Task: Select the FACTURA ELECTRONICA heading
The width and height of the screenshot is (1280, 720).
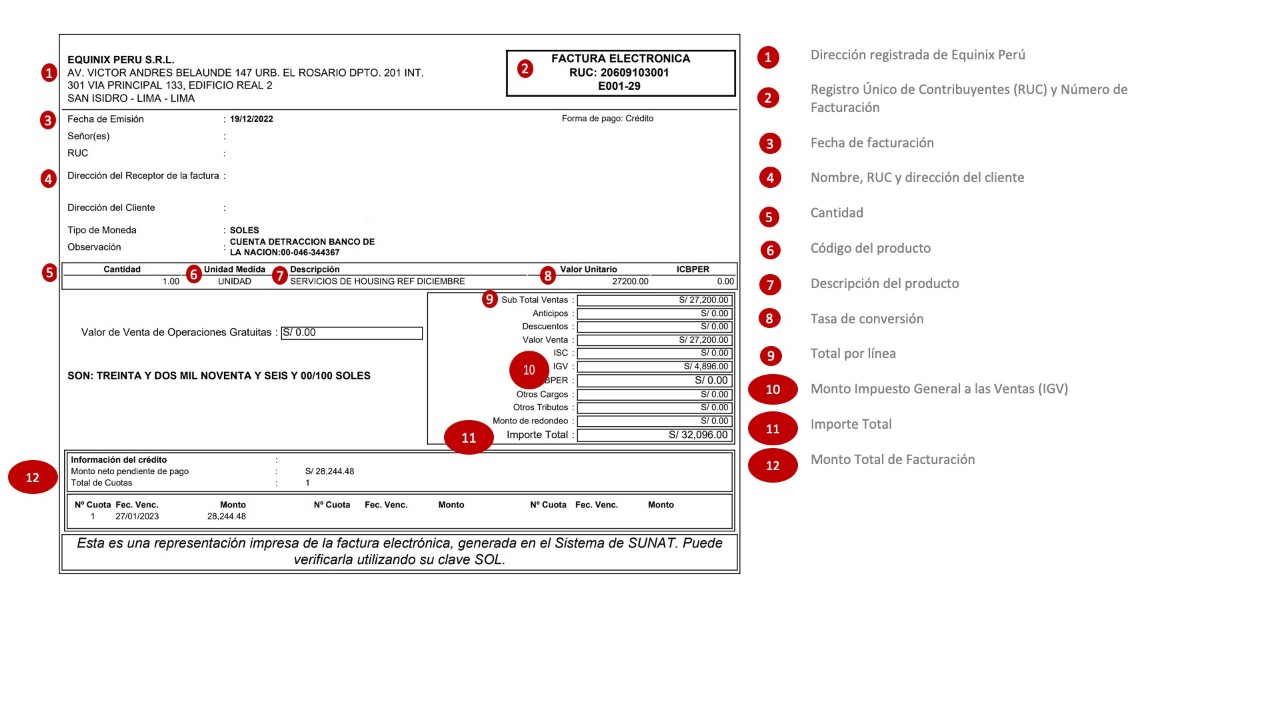Action: [x=621, y=59]
